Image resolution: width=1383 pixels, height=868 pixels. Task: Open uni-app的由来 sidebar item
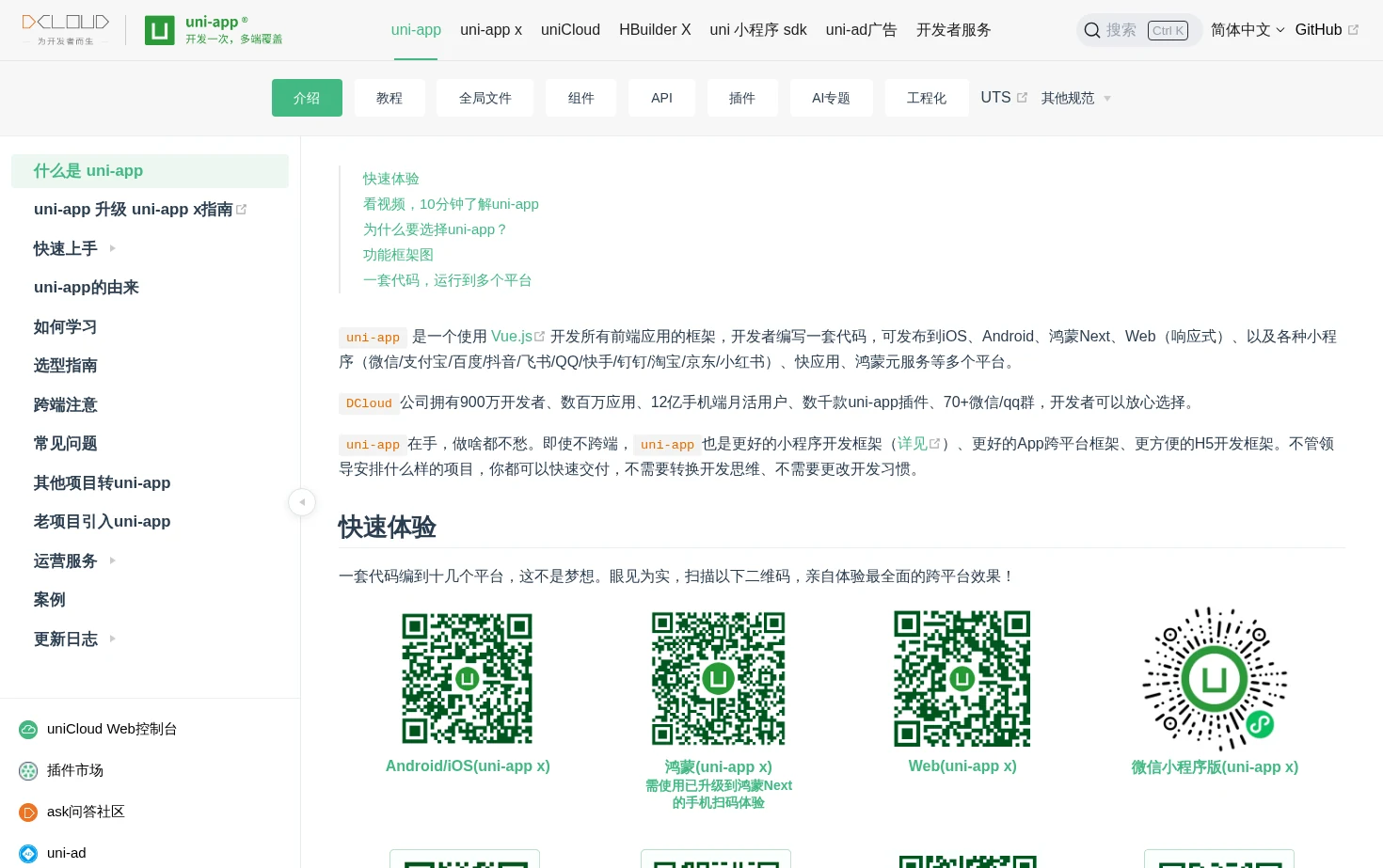click(x=87, y=288)
